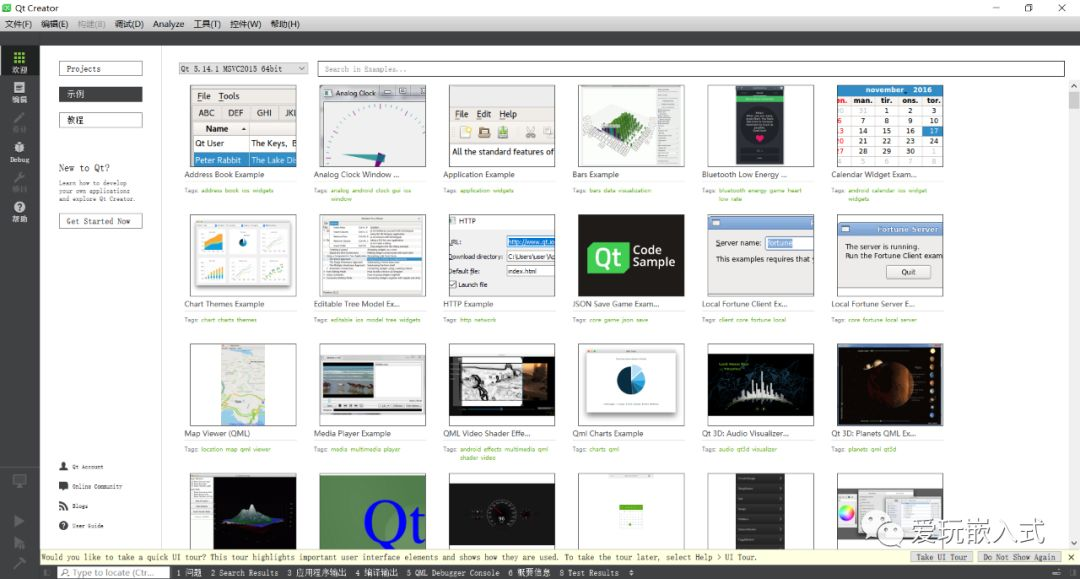Open the Calendar Widget Example thumbnail
Image resolution: width=1080 pixels, height=579 pixels.
890,126
